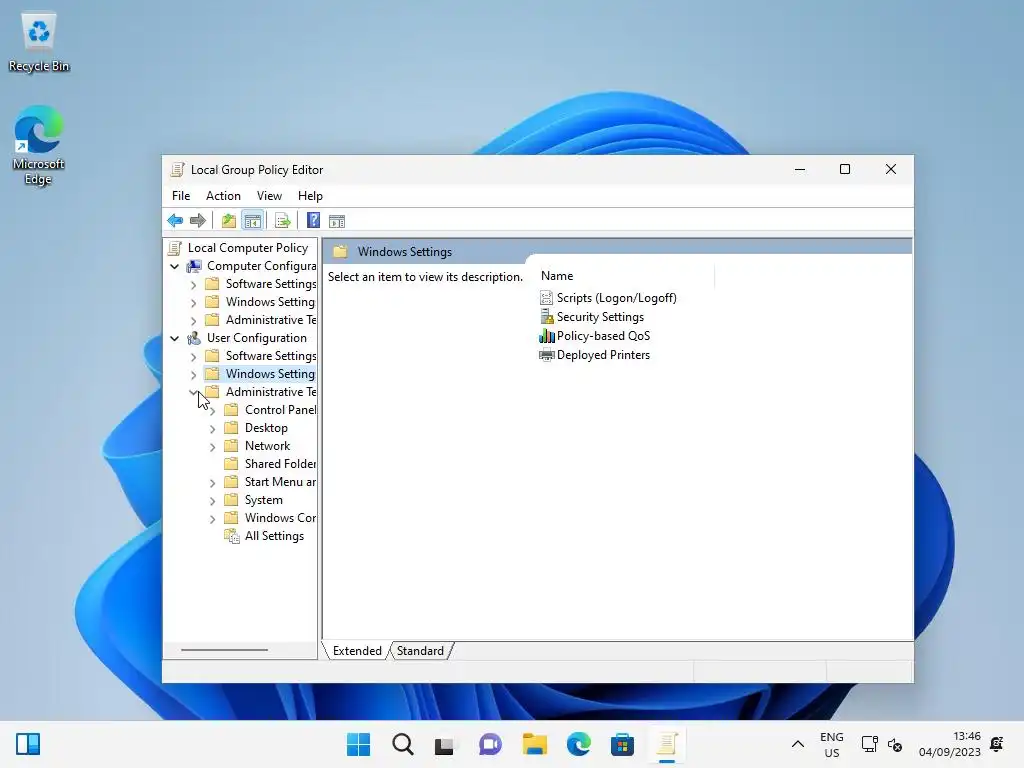Open Microsoft Edge on taskbar
Image resolution: width=1024 pixels, height=768 pixels.
pyautogui.click(x=578, y=744)
